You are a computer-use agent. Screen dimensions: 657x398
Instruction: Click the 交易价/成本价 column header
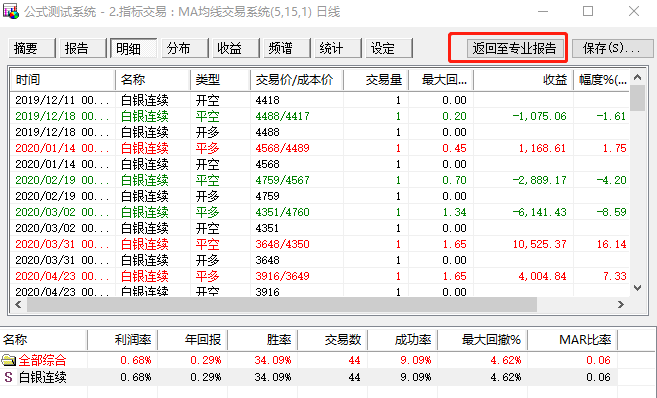coord(297,80)
